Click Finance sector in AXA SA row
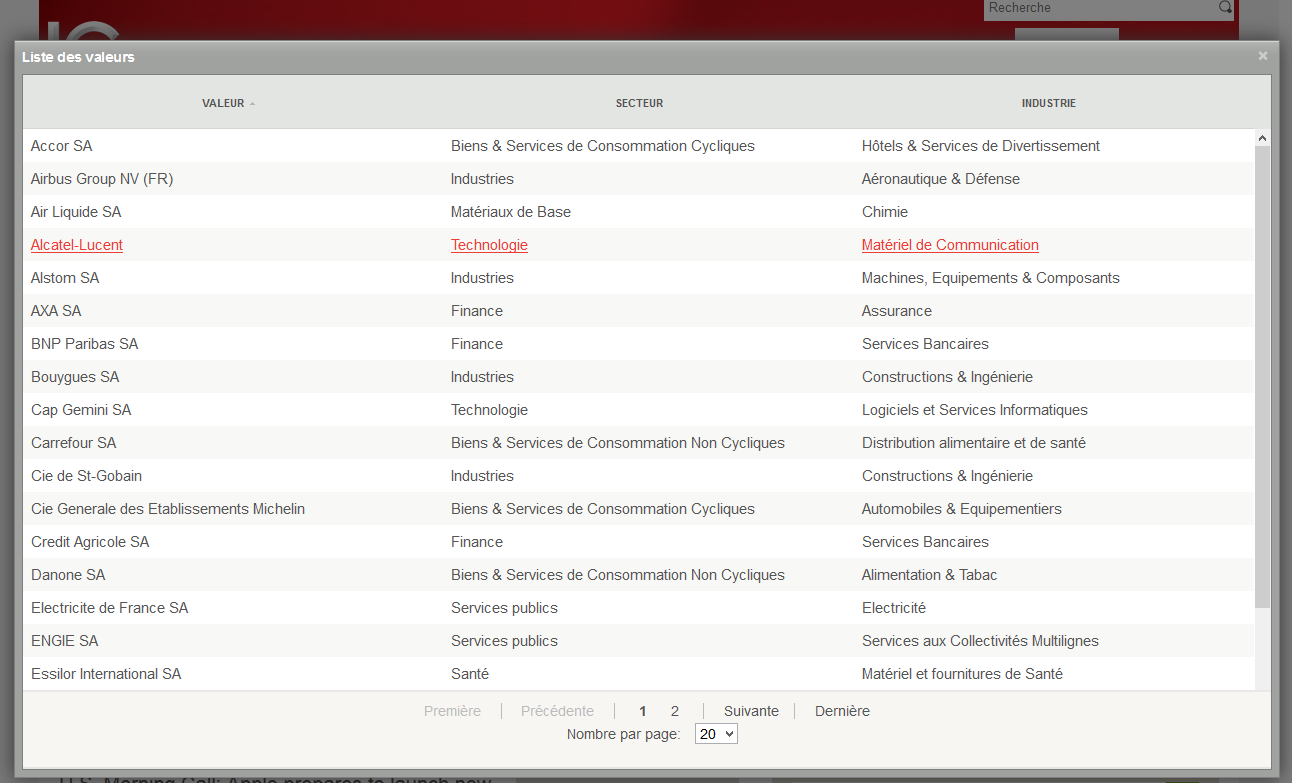 477,311
